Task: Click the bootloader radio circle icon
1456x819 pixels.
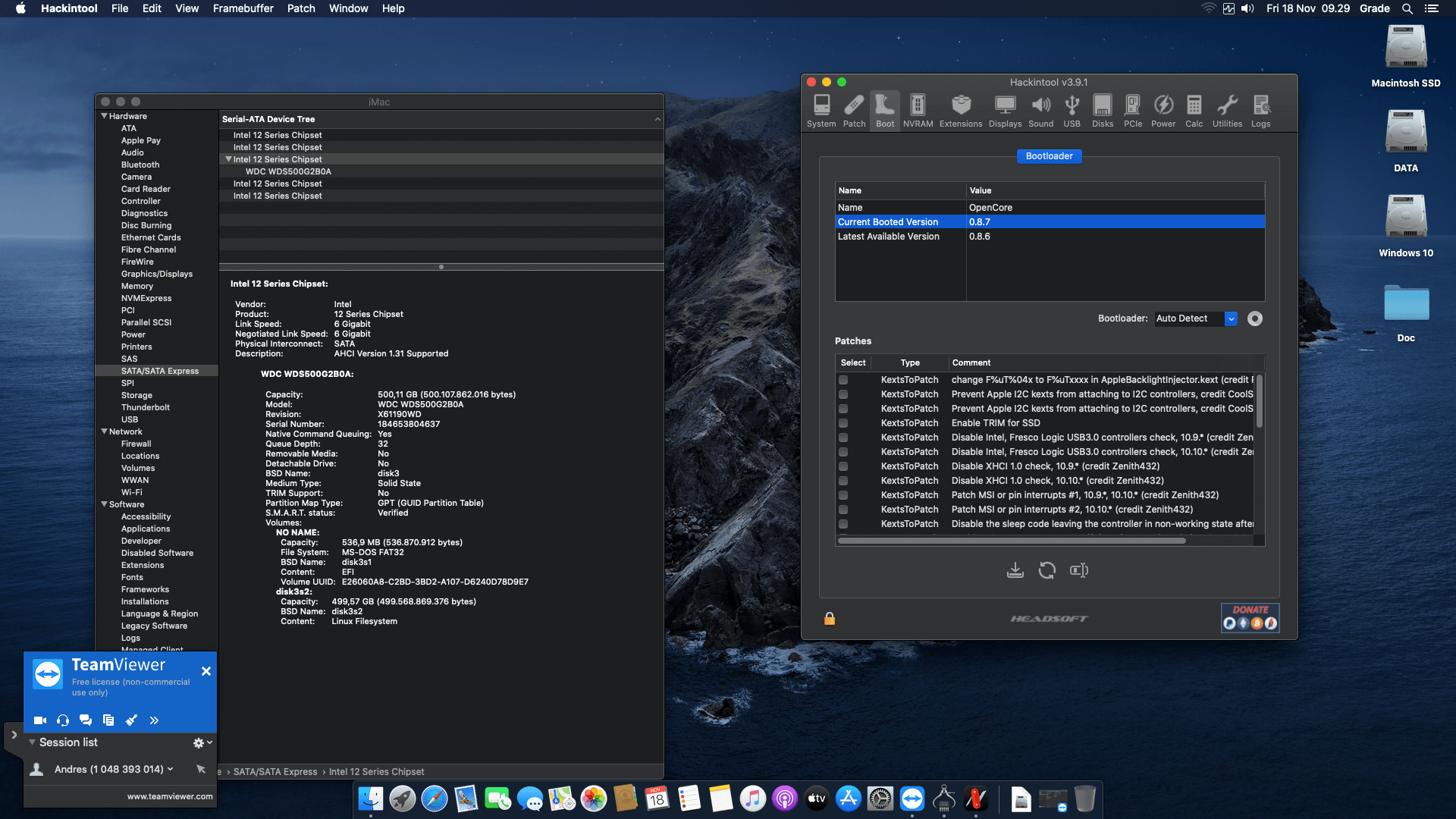Action: (1255, 318)
